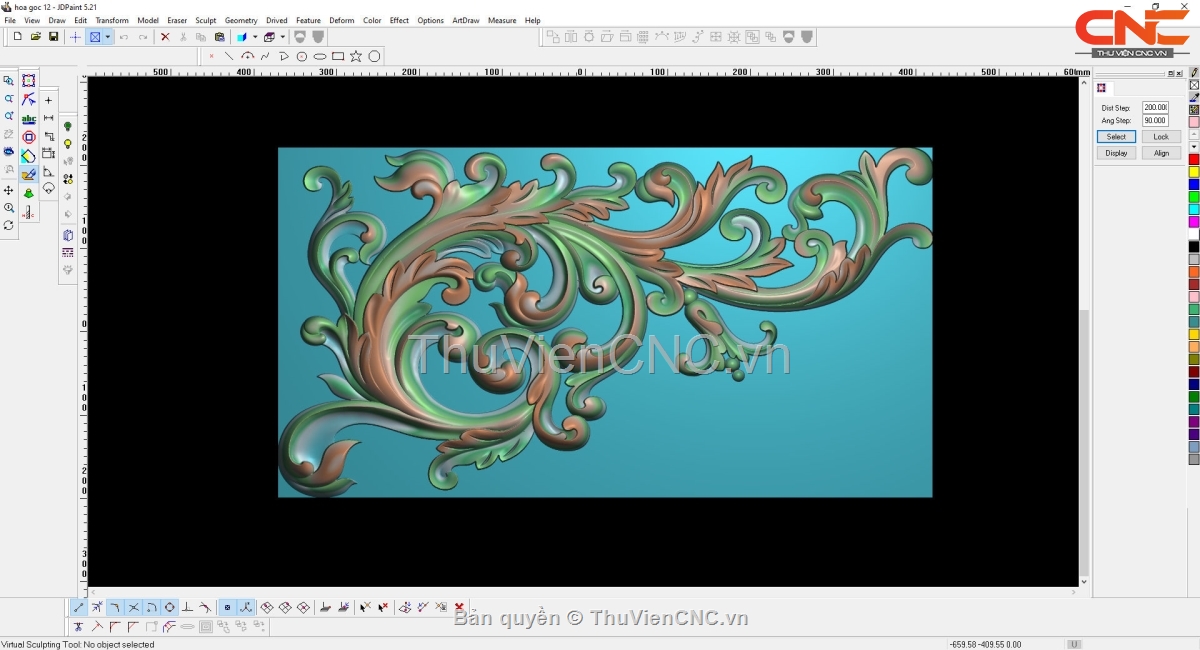Screen dimensions: 1200x650
Task: Click the vertical scrollbar of the canvas
Action: point(1084,330)
